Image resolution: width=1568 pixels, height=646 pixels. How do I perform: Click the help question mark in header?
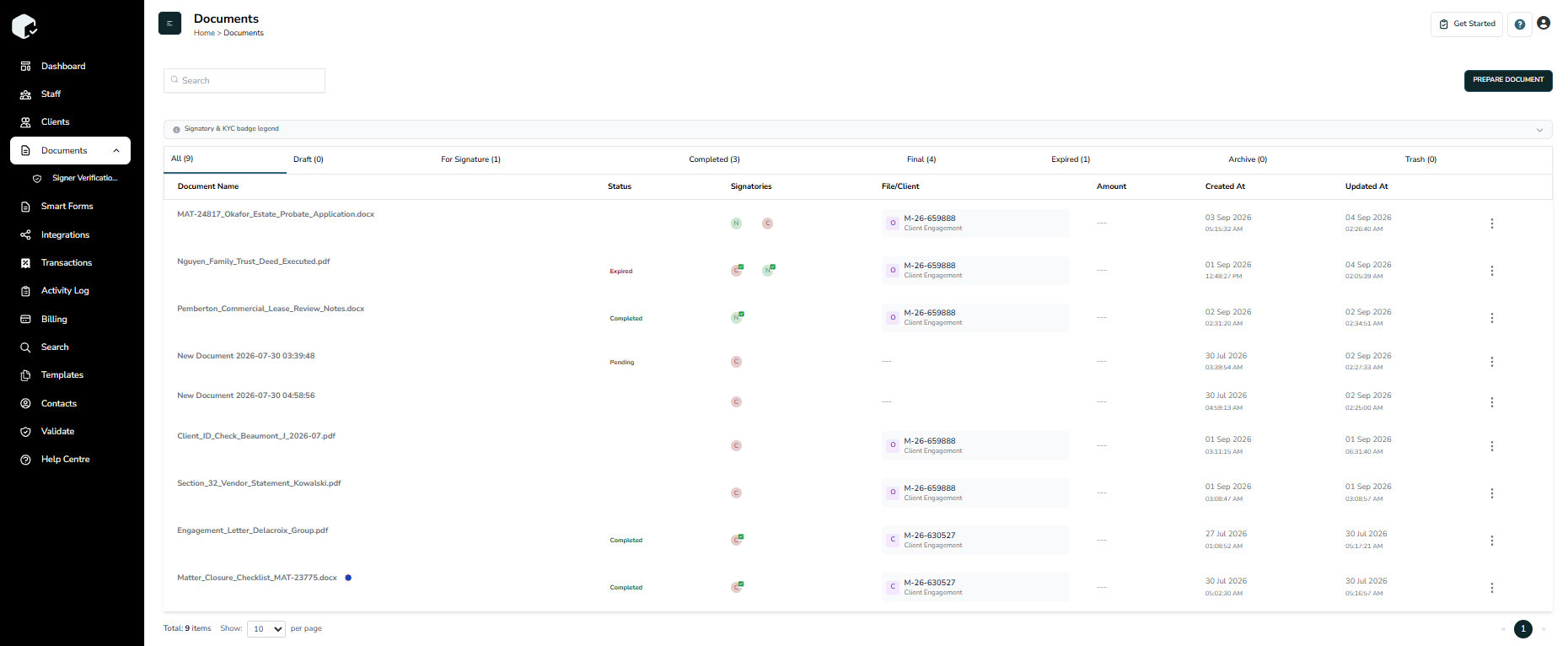1519,24
